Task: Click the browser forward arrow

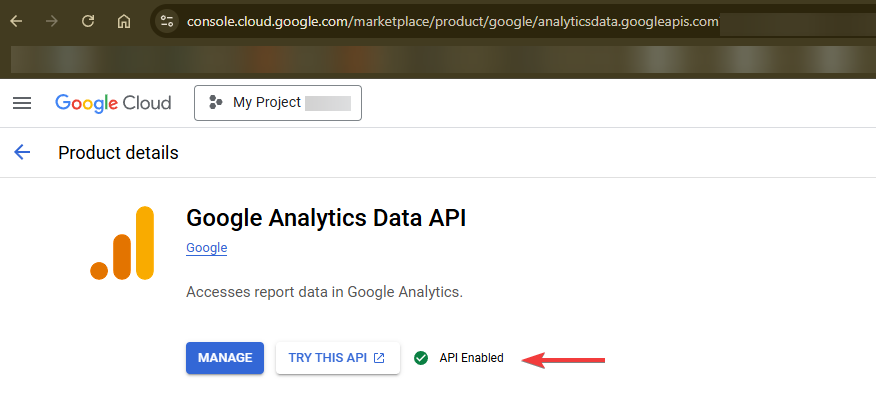Action: pyautogui.click(x=52, y=22)
